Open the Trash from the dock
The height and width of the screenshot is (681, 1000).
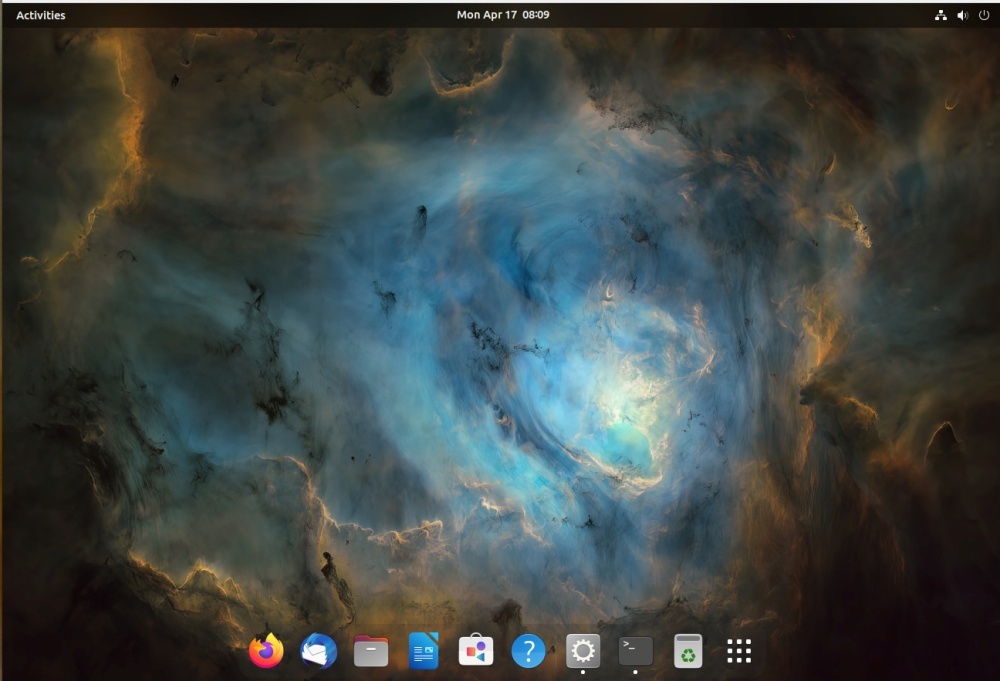(688, 651)
